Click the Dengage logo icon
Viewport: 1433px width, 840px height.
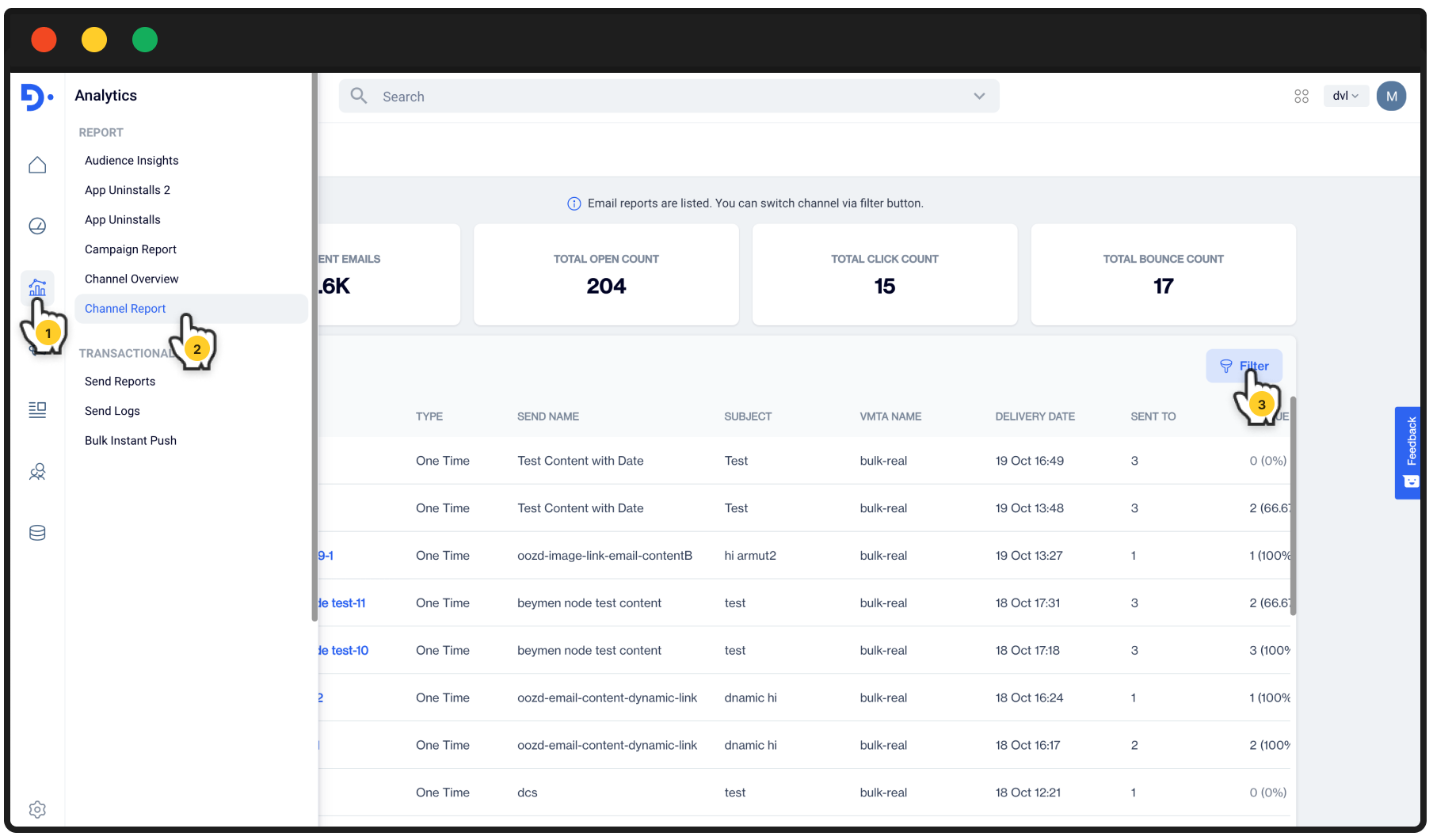point(36,97)
